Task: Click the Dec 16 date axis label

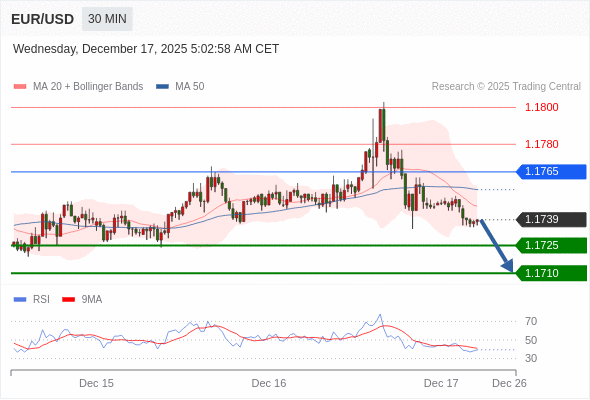Action: click(269, 383)
